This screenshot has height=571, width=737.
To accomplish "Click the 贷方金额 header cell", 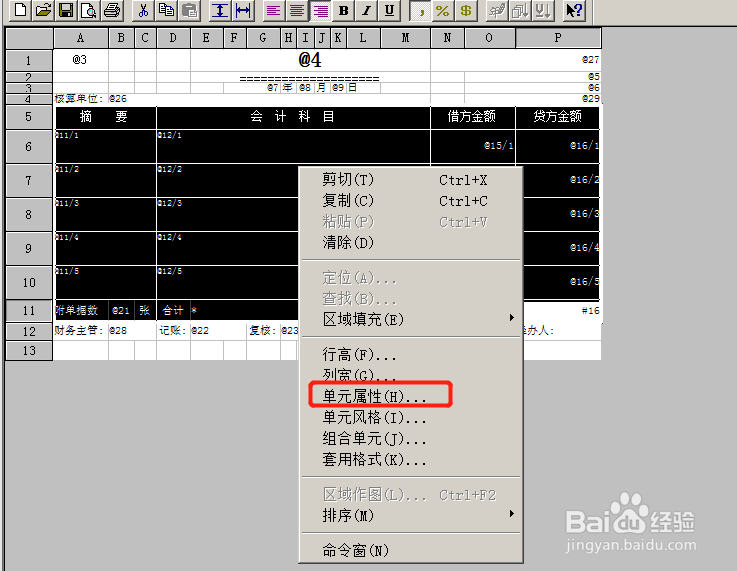I will [558, 117].
